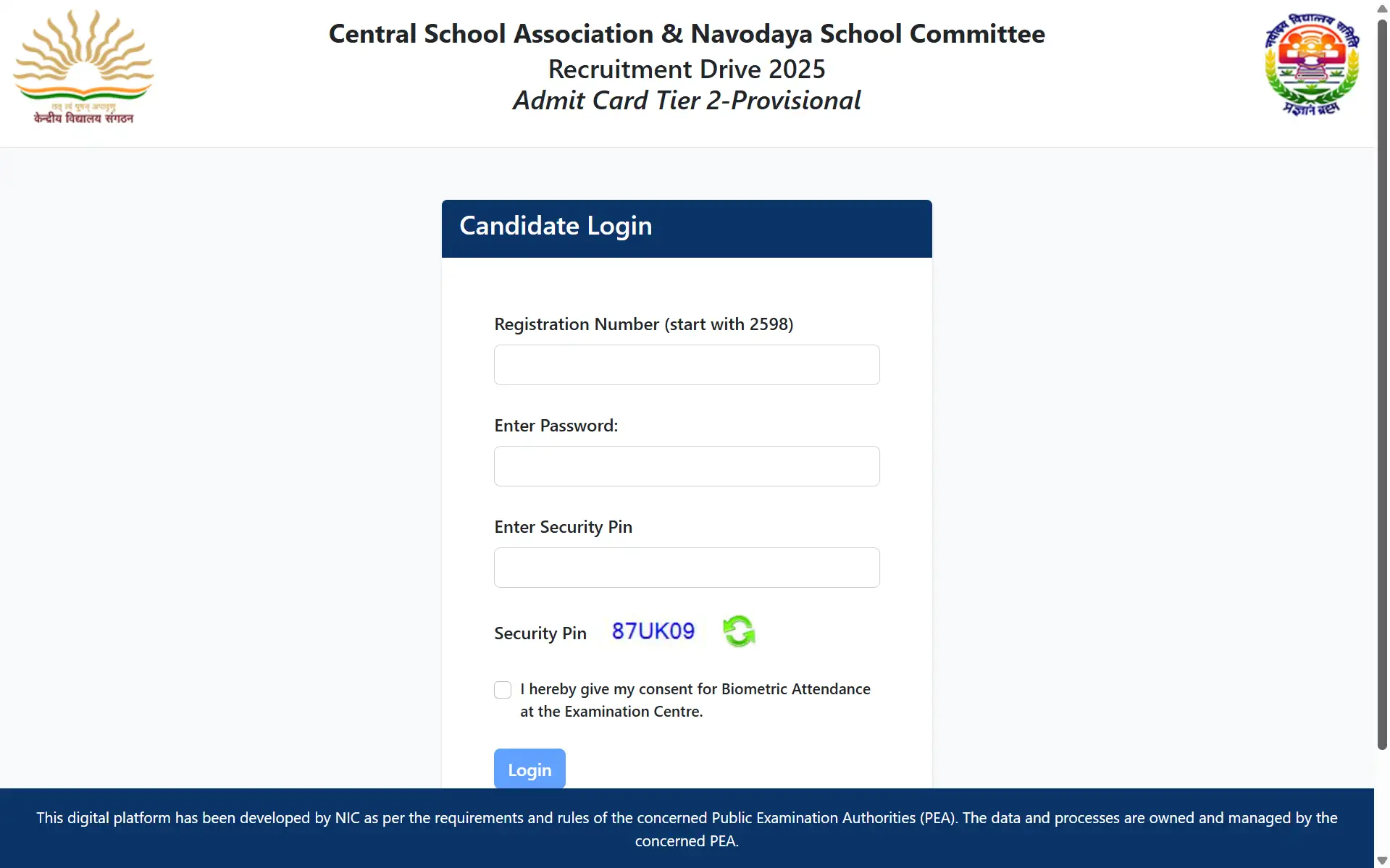The width and height of the screenshot is (1390, 868).
Task: Click the Enter Password field
Action: (x=686, y=465)
